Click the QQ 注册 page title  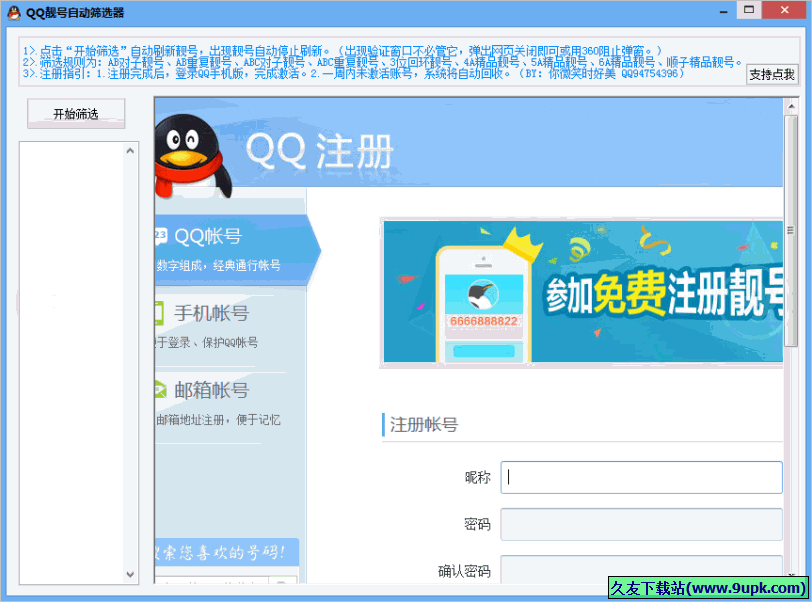point(320,151)
